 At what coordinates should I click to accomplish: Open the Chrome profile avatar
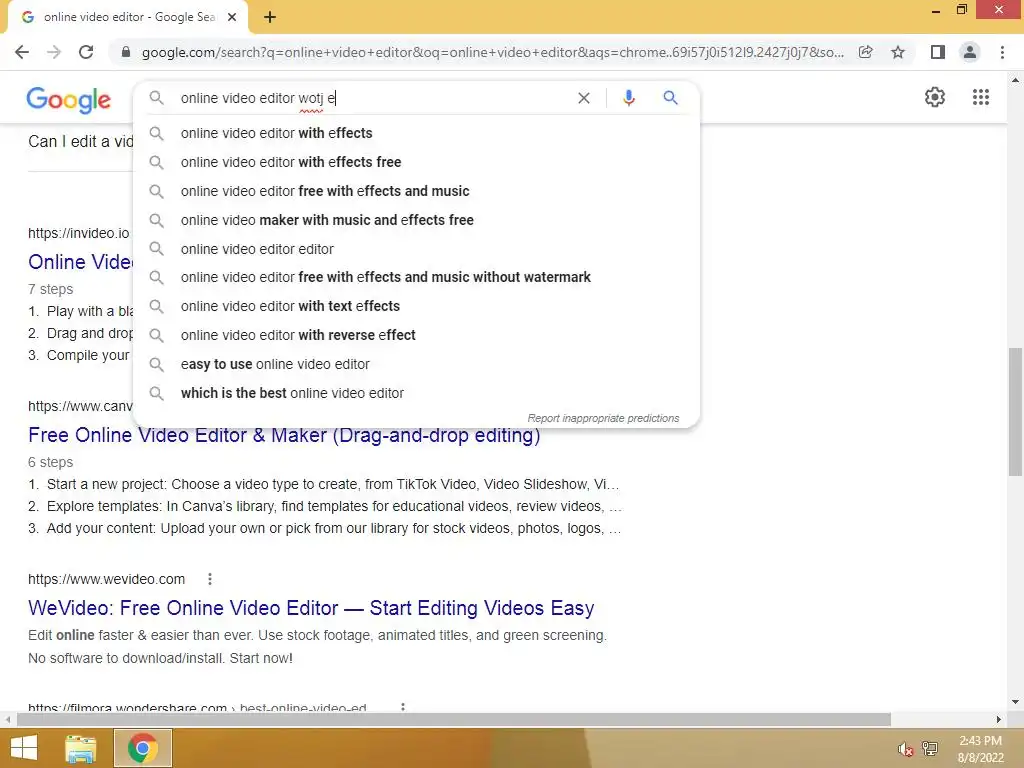970,52
